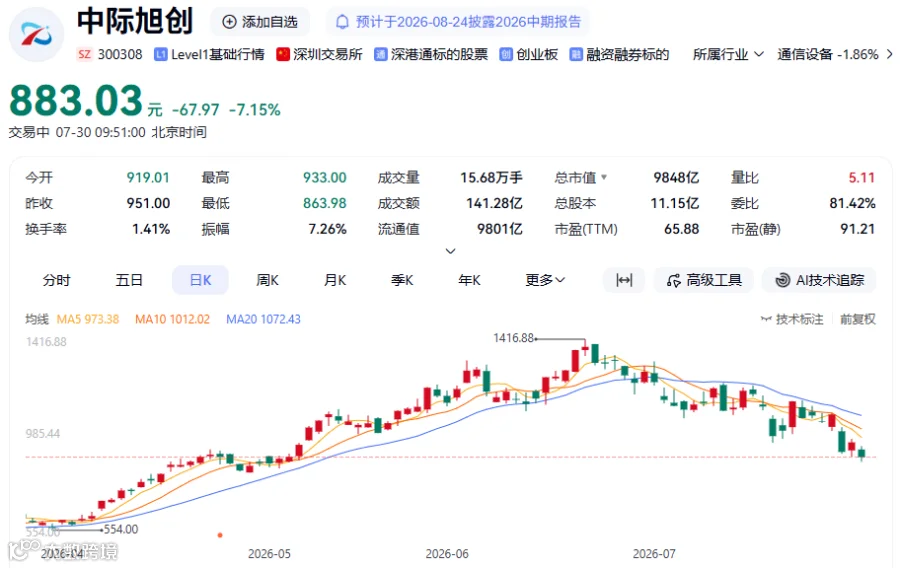Open 高级工具 button
The height and width of the screenshot is (568, 900).
coord(704,280)
